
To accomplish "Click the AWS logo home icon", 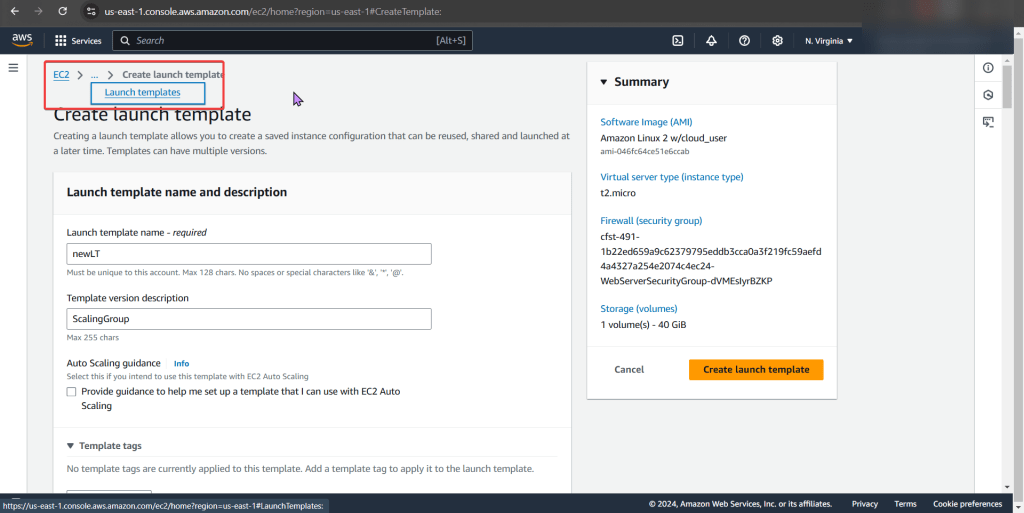I will point(22,40).
